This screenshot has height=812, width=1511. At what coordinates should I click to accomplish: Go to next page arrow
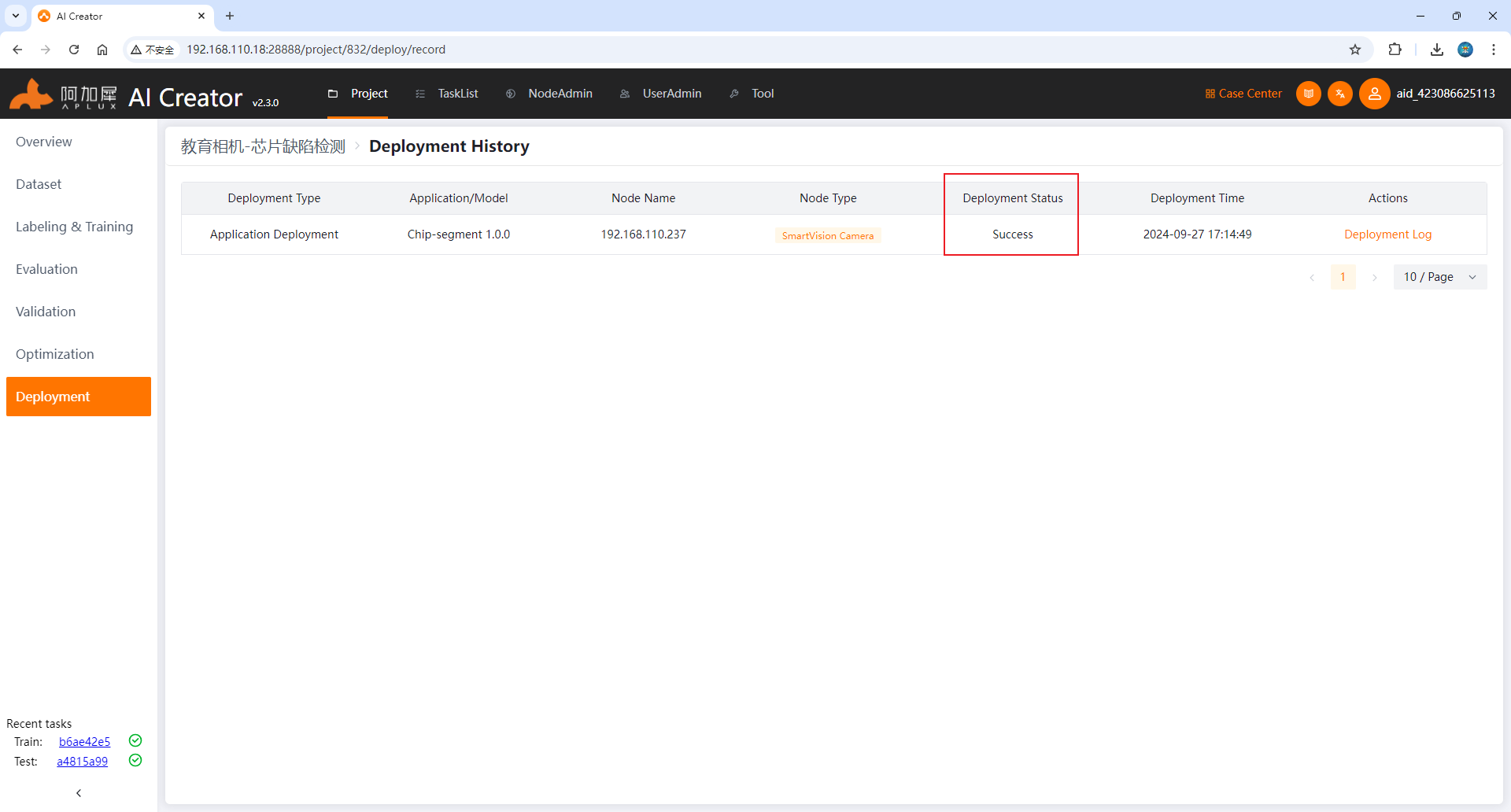point(1375,277)
